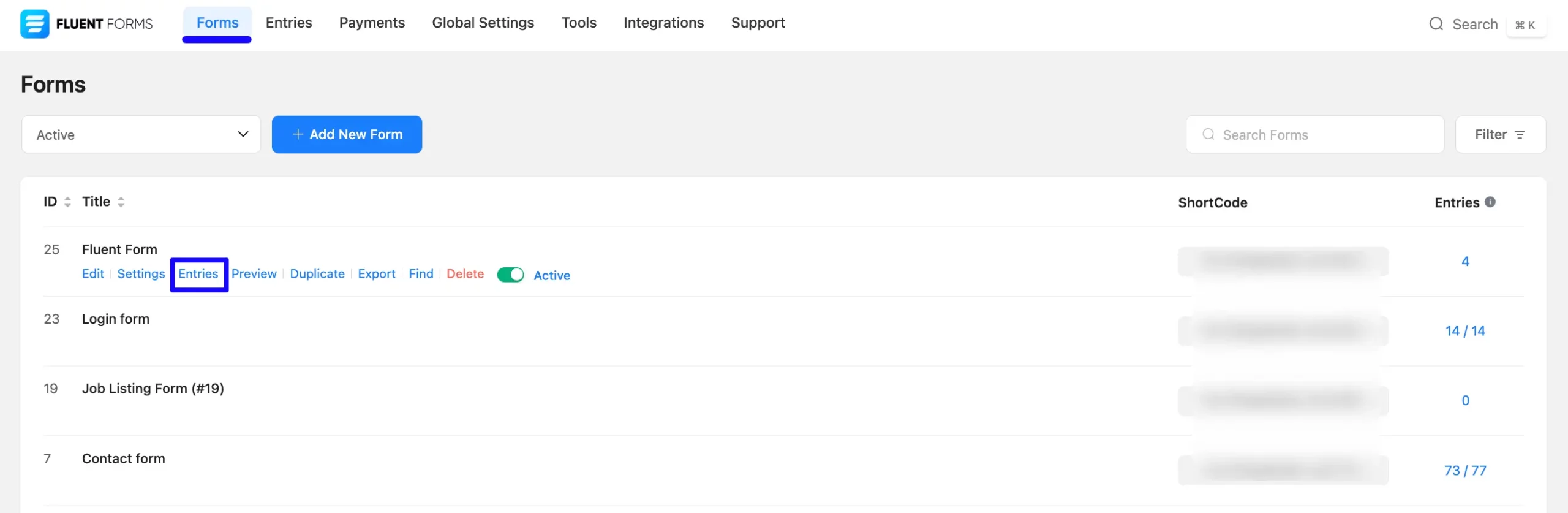Image resolution: width=1568 pixels, height=513 pixels.
Task: Click blurred shortcode of Login form
Action: 1283,331
